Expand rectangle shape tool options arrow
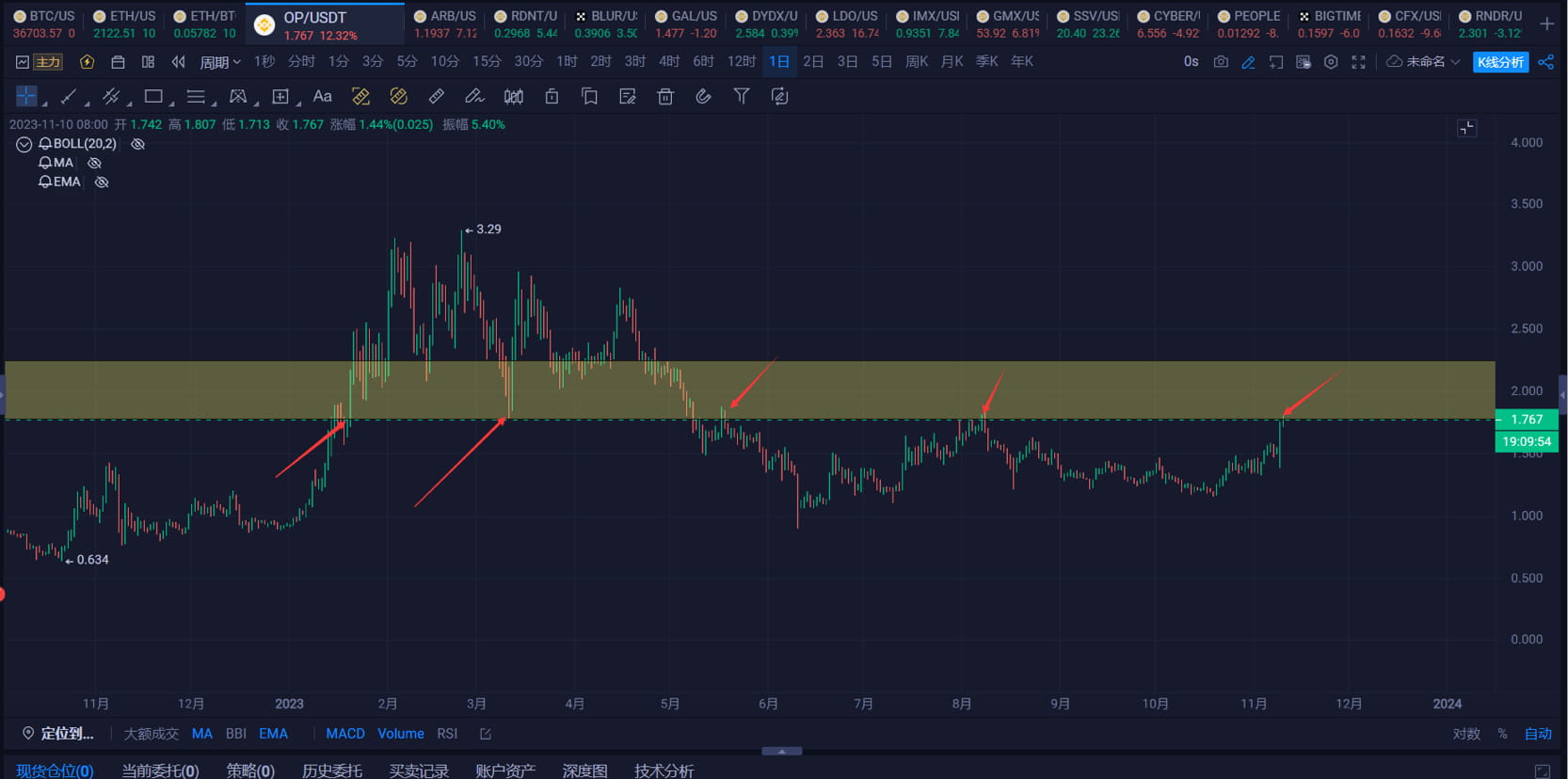This screenshot has height=779, width=1568. click(x=171, y=103)
